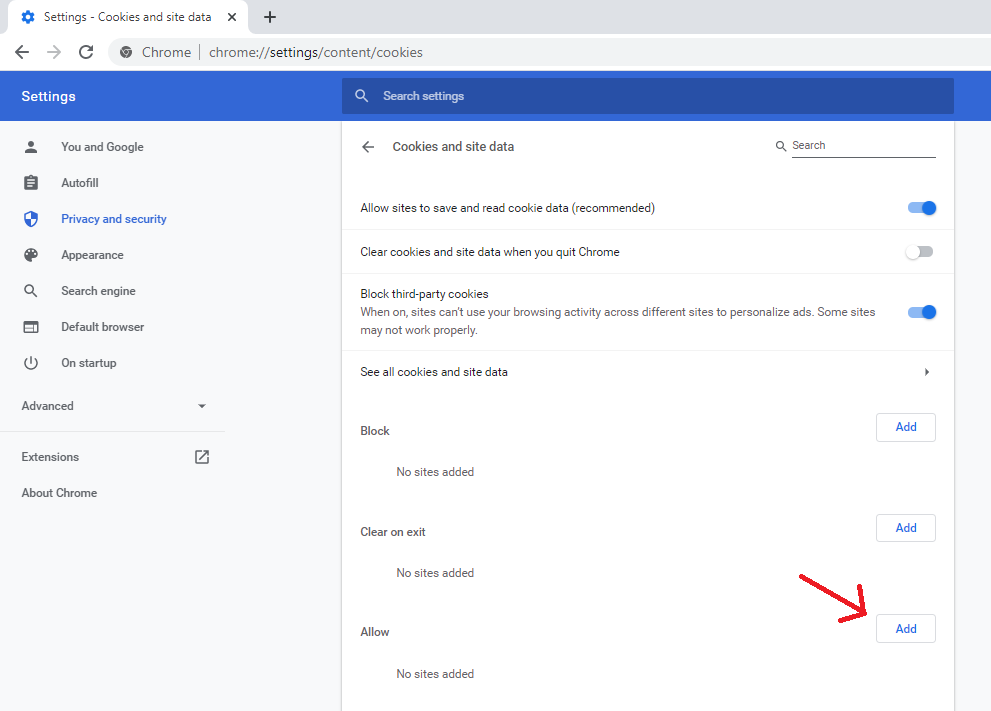The image size is (991, 711).
Task: Open Search engine settings section
Action: point(98,291)
